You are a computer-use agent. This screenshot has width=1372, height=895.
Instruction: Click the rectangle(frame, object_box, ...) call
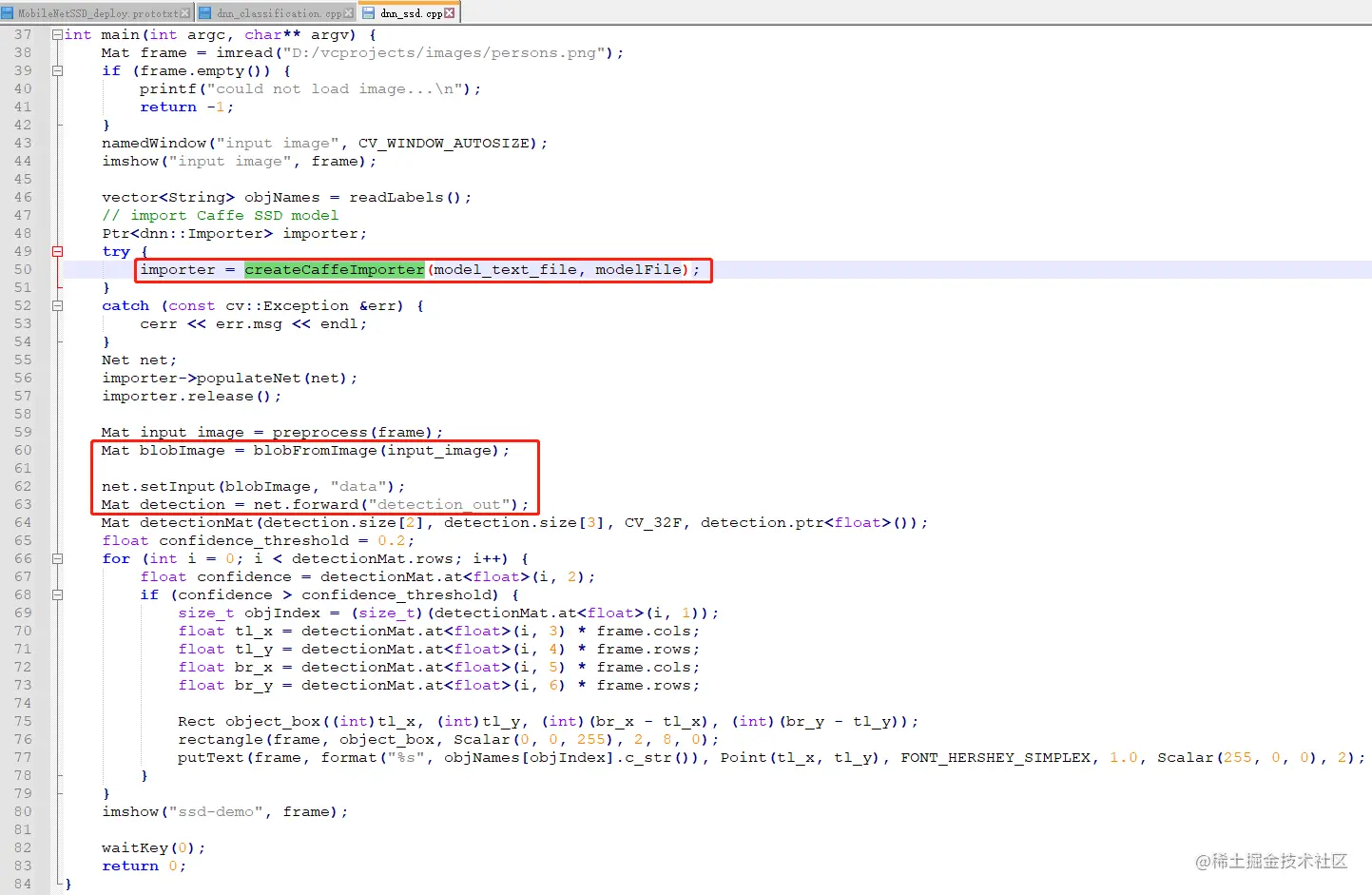pos(449,739)
